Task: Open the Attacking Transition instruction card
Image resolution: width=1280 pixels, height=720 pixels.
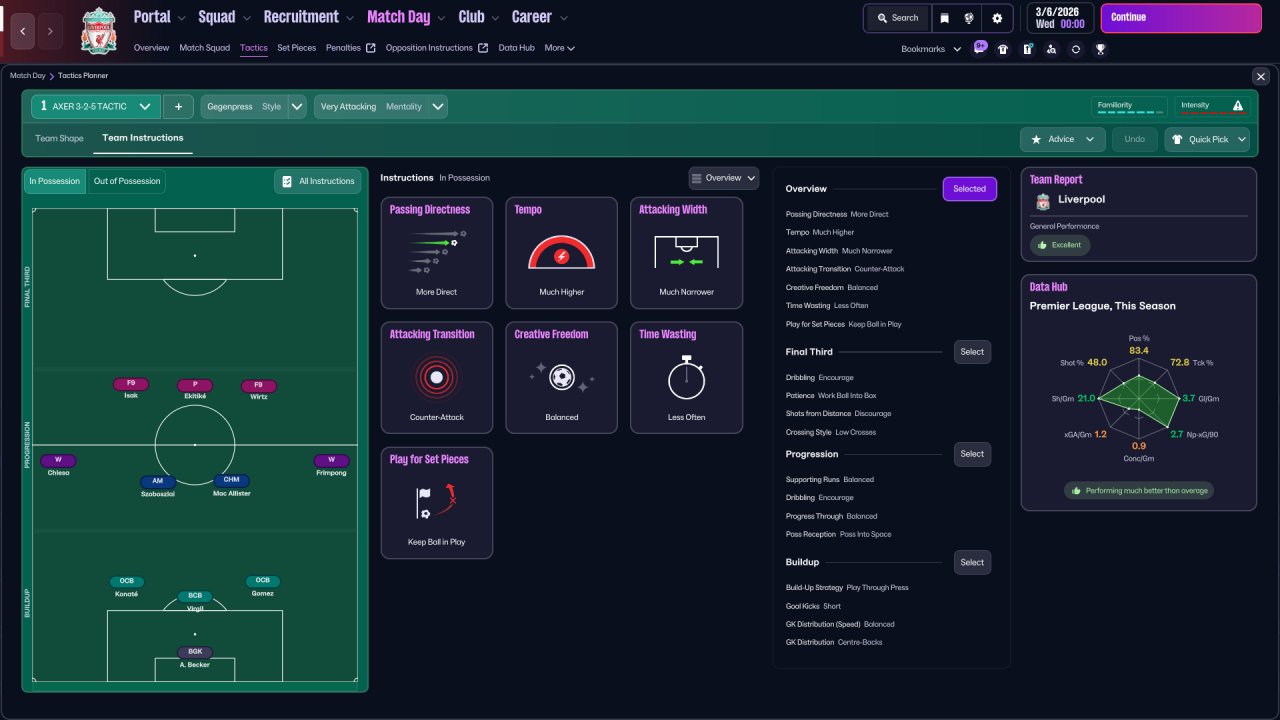Action: pyautogui.click(x=437, y=378)
